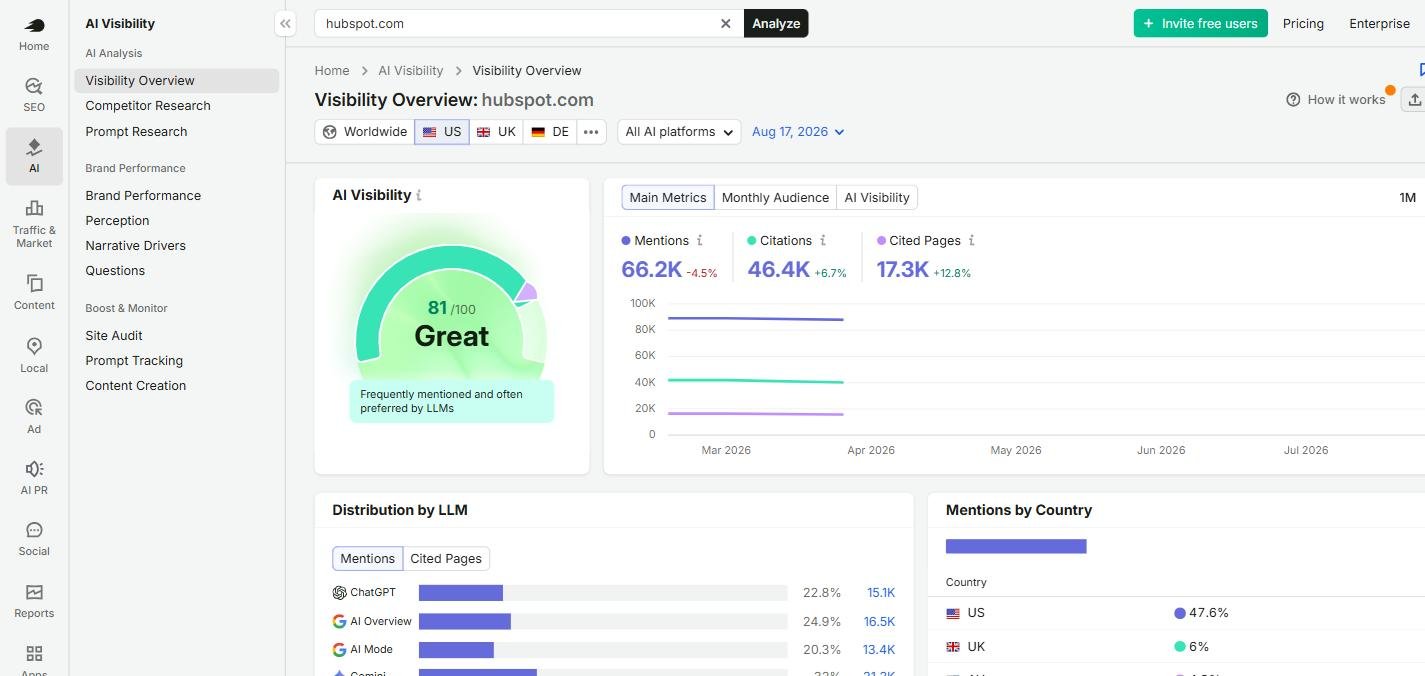
Task: Open the Pricing link
Action: (1303, 23)
